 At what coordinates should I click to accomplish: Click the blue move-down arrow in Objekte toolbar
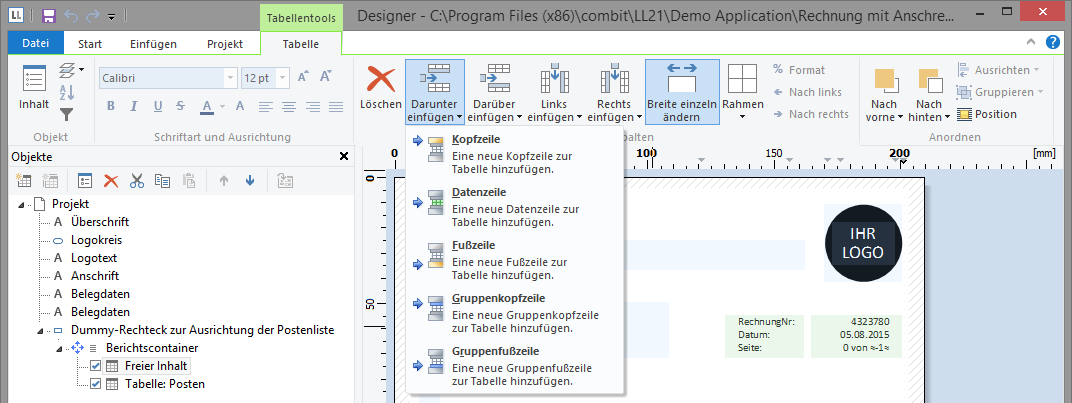tap(249, 181)
